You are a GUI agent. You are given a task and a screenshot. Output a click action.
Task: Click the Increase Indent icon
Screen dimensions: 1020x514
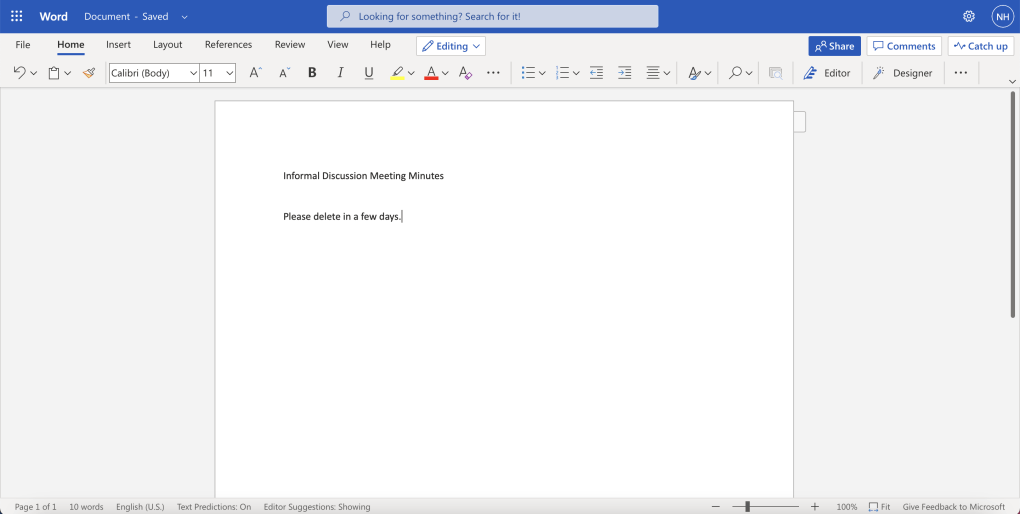tap(625, 73)
